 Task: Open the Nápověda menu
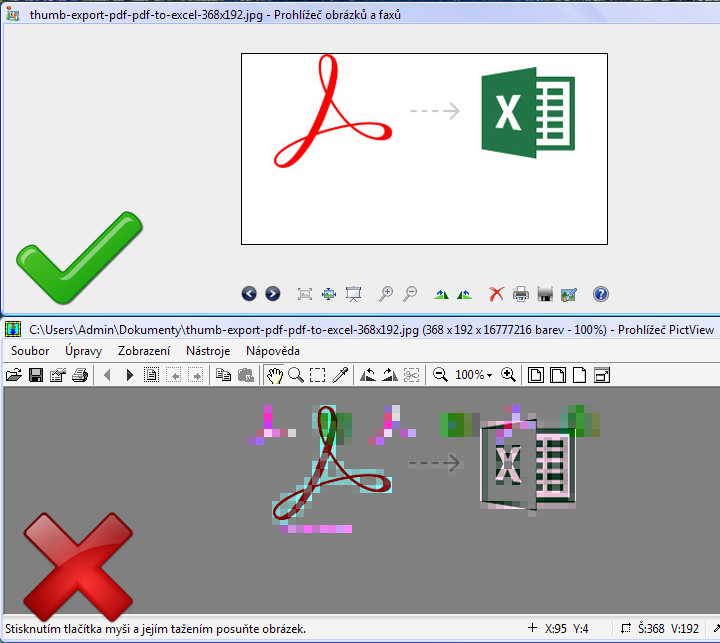pyautogui.click(x=273, y=351)
